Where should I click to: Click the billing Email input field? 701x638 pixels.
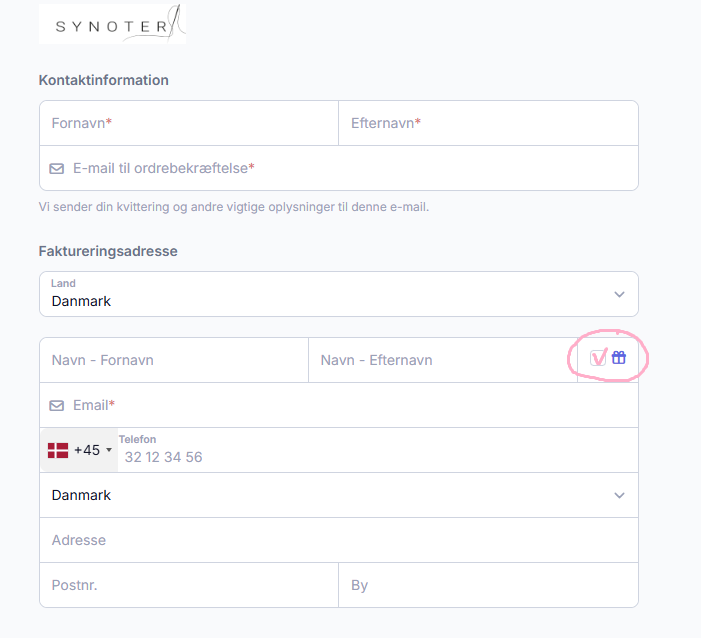(350, 405)
